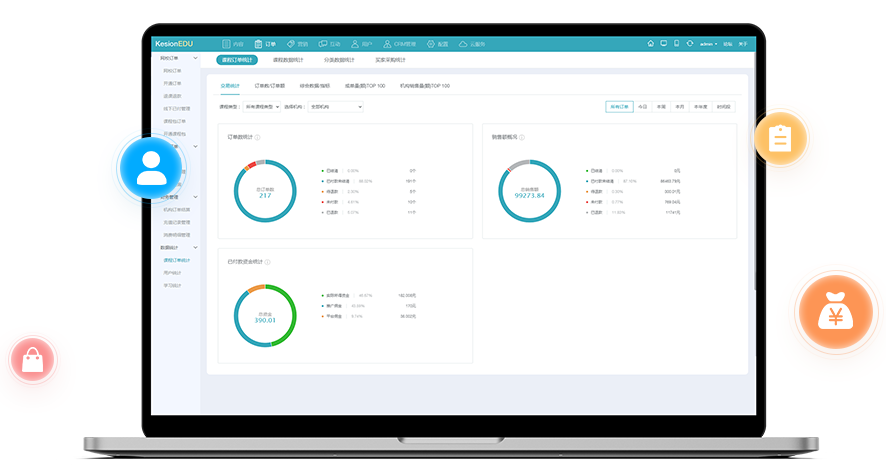
Task: Click the home icon in top bar
Action: tap(651, 44)
